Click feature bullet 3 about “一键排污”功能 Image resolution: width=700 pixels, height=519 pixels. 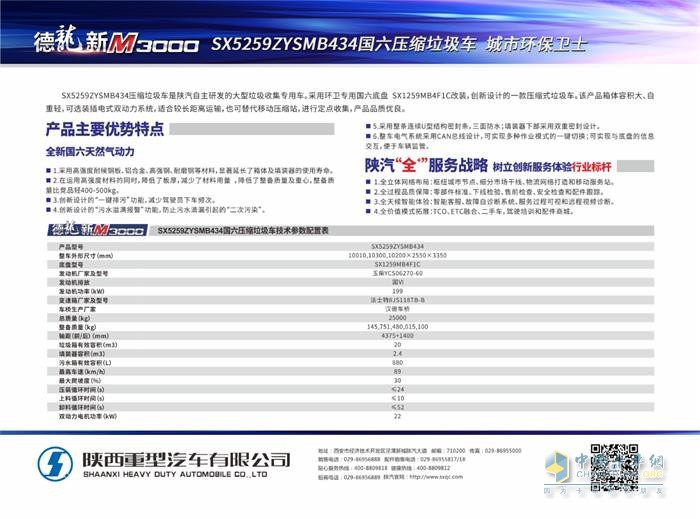click(131, 200)
